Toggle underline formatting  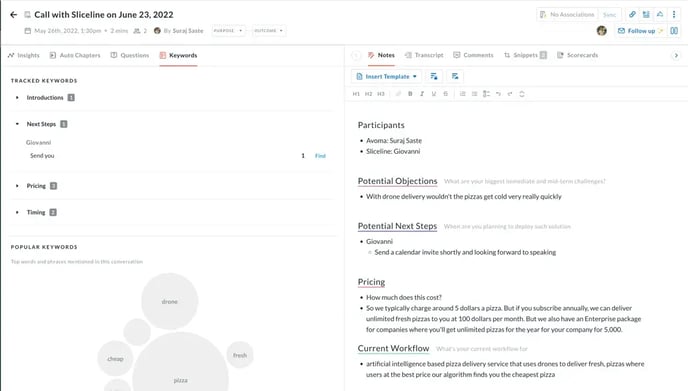[434, 94]
